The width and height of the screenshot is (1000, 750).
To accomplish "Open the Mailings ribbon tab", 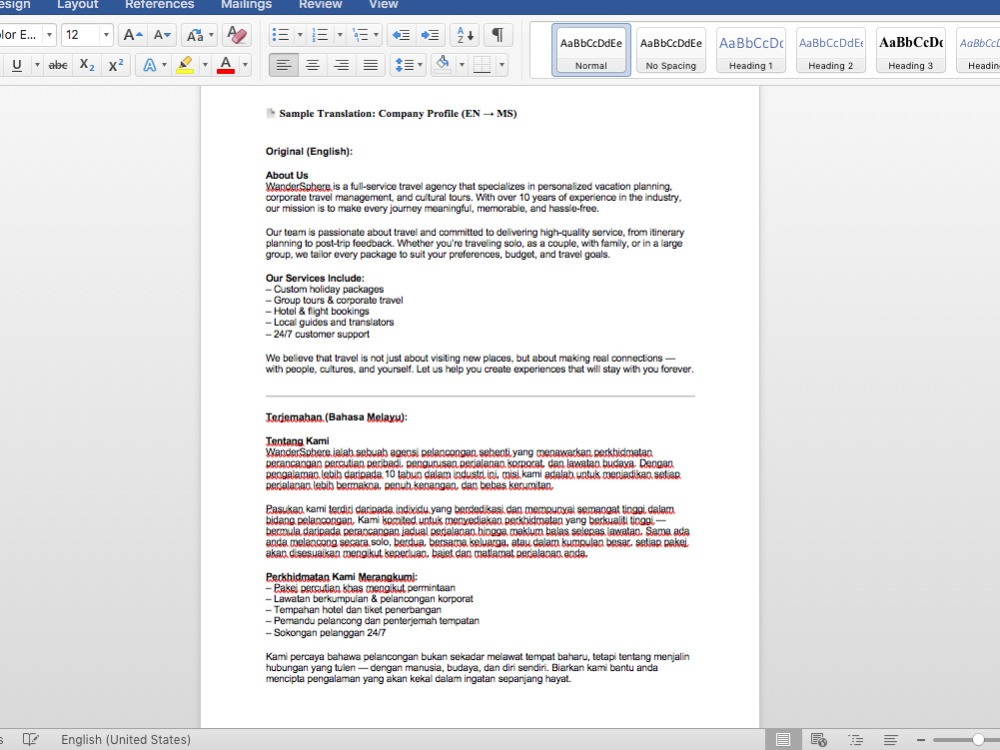I will pyautogui.click(x=246, y=5).
